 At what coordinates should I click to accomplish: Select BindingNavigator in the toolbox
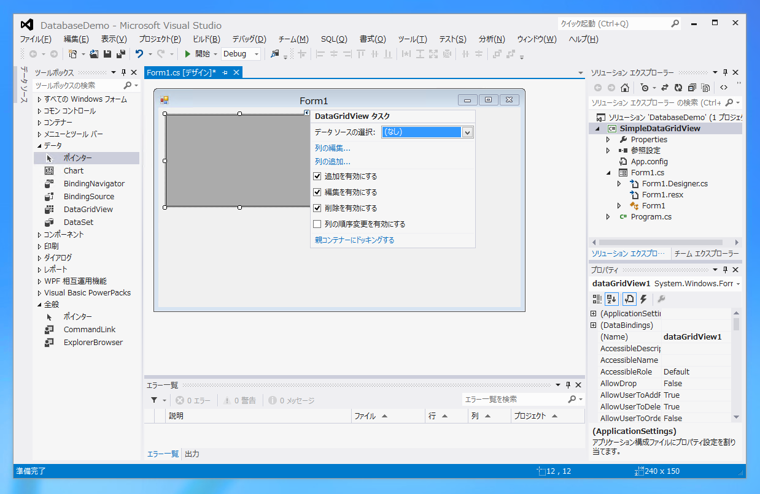point(94,184)
